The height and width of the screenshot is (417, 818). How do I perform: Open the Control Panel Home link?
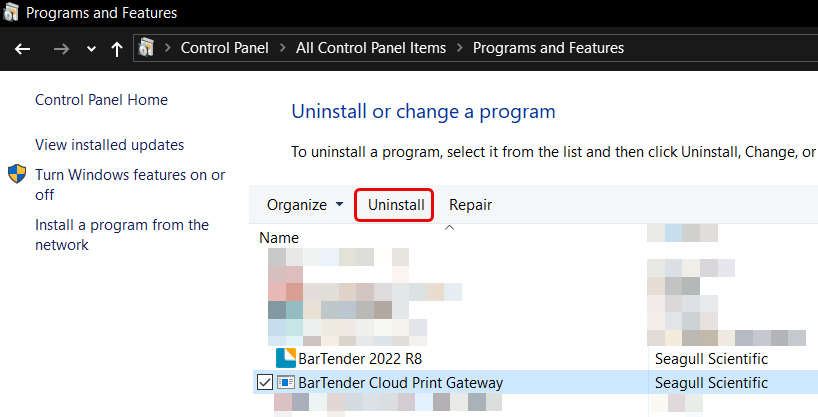[x=101, y=100]
